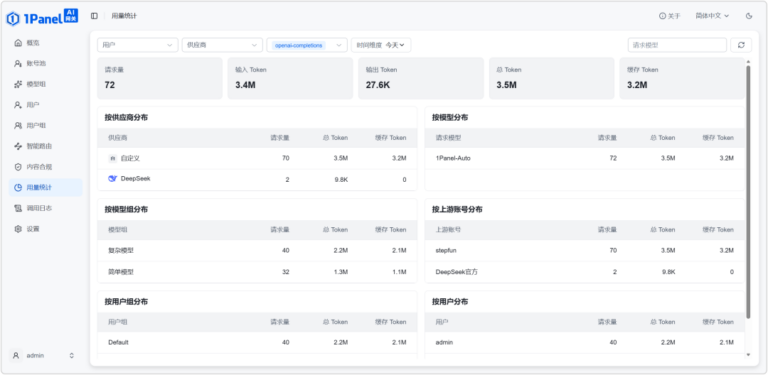
Task: Click the 按模型分布 section heading
Action: [450, 117]
